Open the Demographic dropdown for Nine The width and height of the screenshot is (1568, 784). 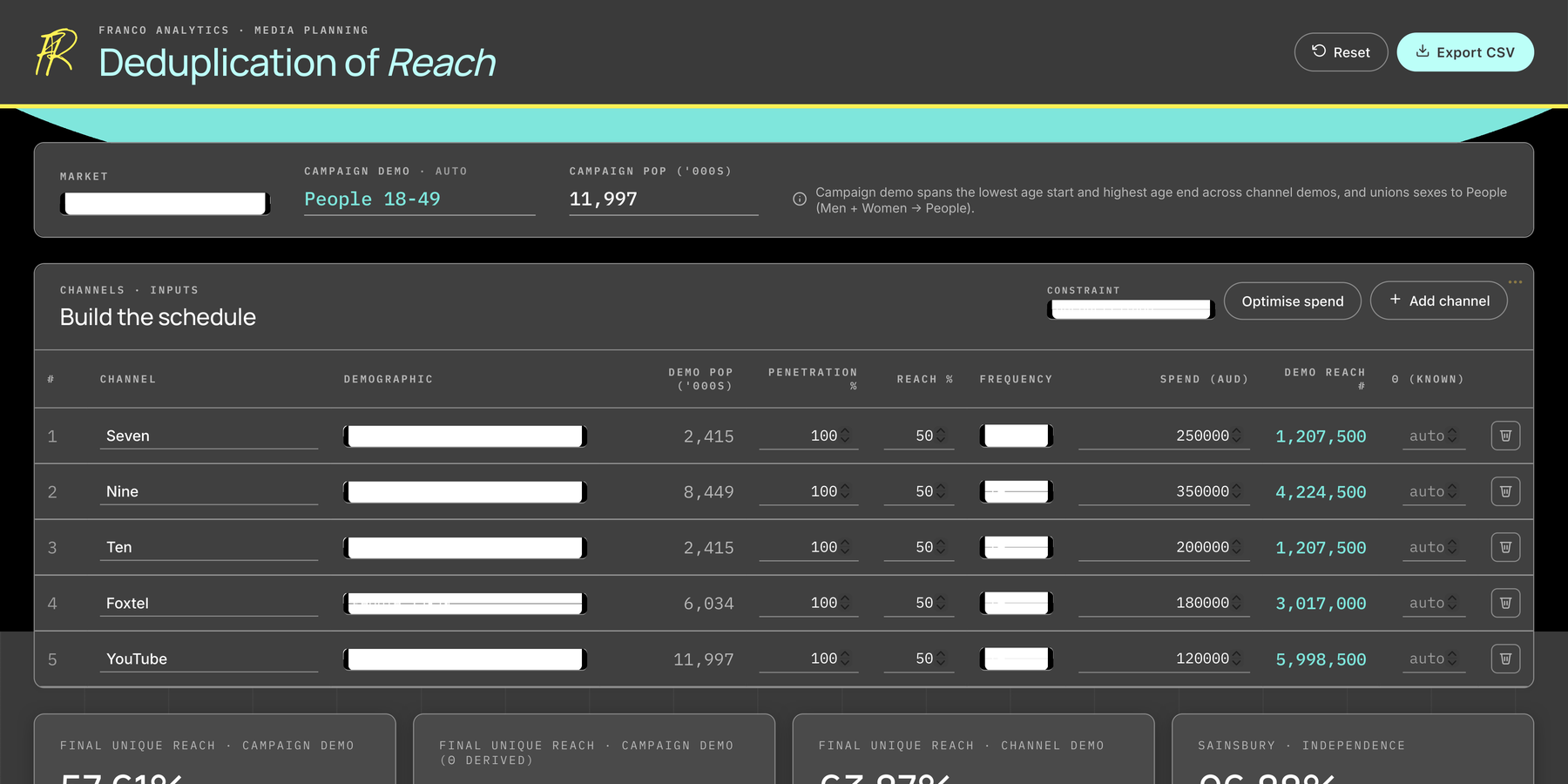[465, 492]
